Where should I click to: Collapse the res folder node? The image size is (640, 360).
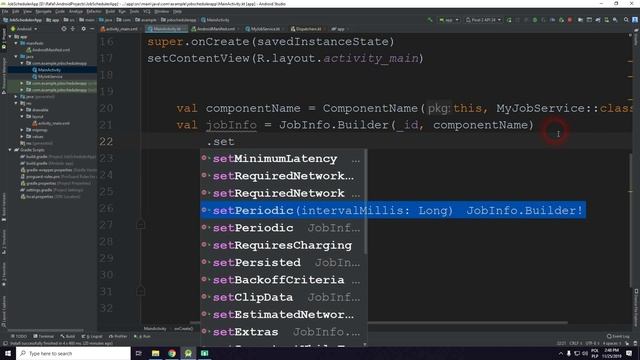[x=16, y=103]
